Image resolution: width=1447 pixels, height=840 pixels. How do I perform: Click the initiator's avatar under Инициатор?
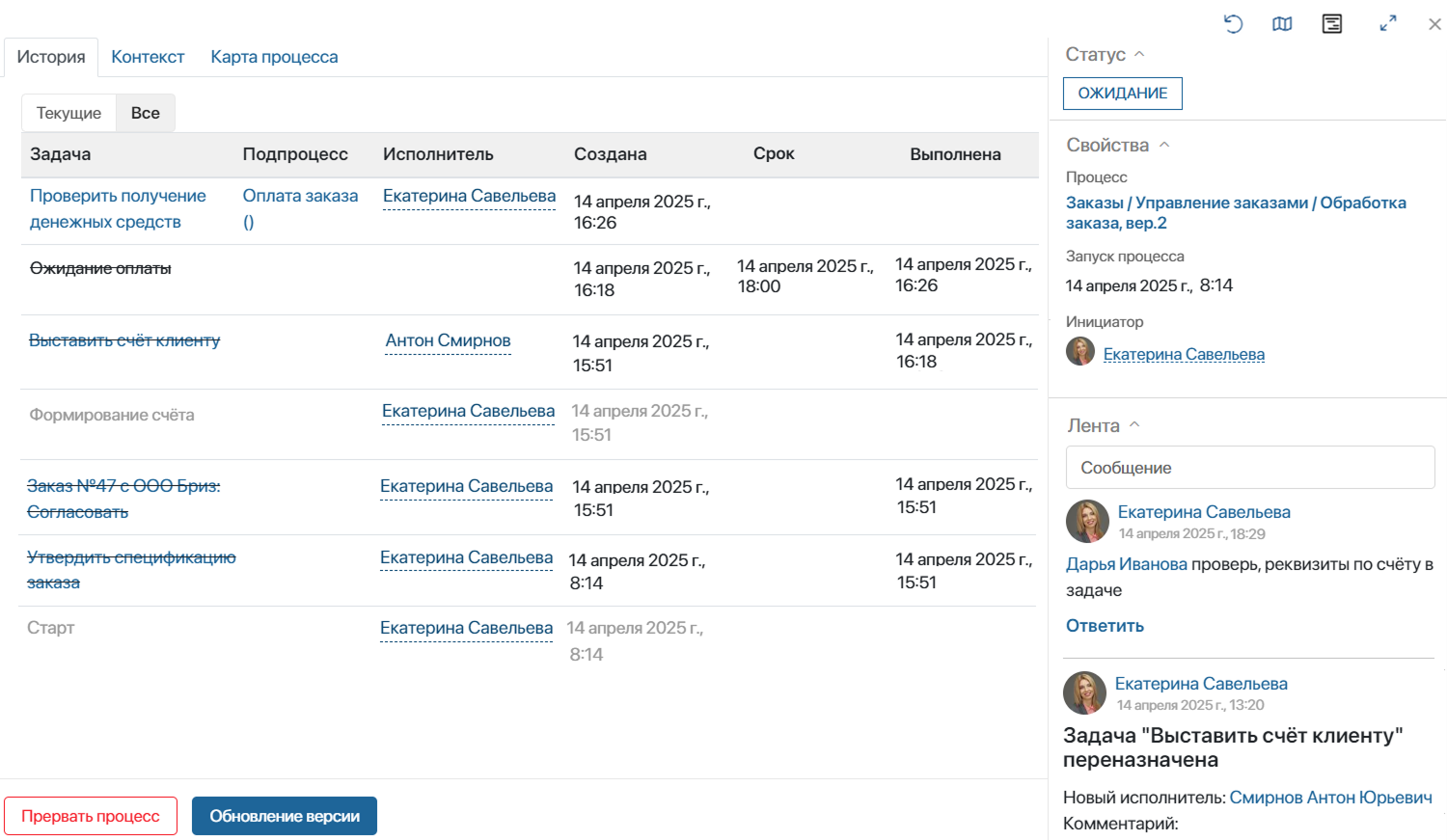click(x=1080, y=352)
